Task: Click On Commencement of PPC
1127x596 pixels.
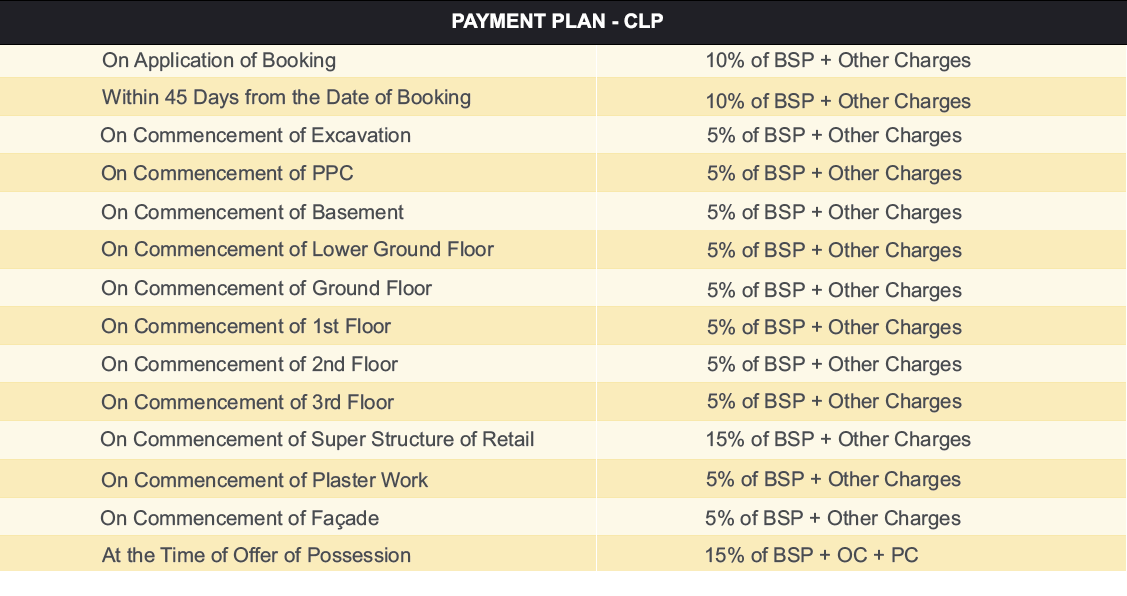Action: pos(227,173)
